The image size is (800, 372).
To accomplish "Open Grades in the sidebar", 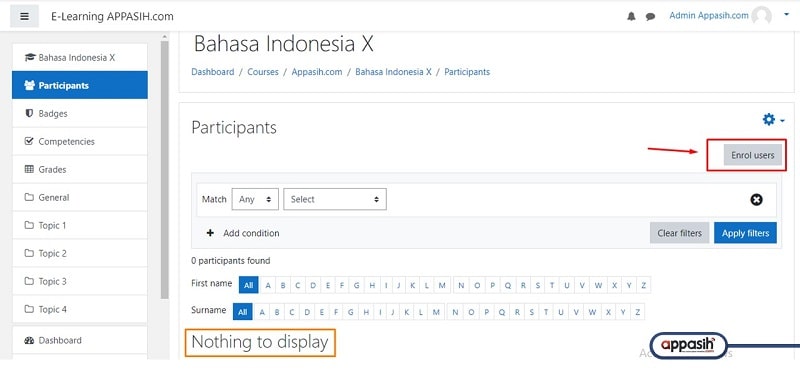I will (80, 169).
